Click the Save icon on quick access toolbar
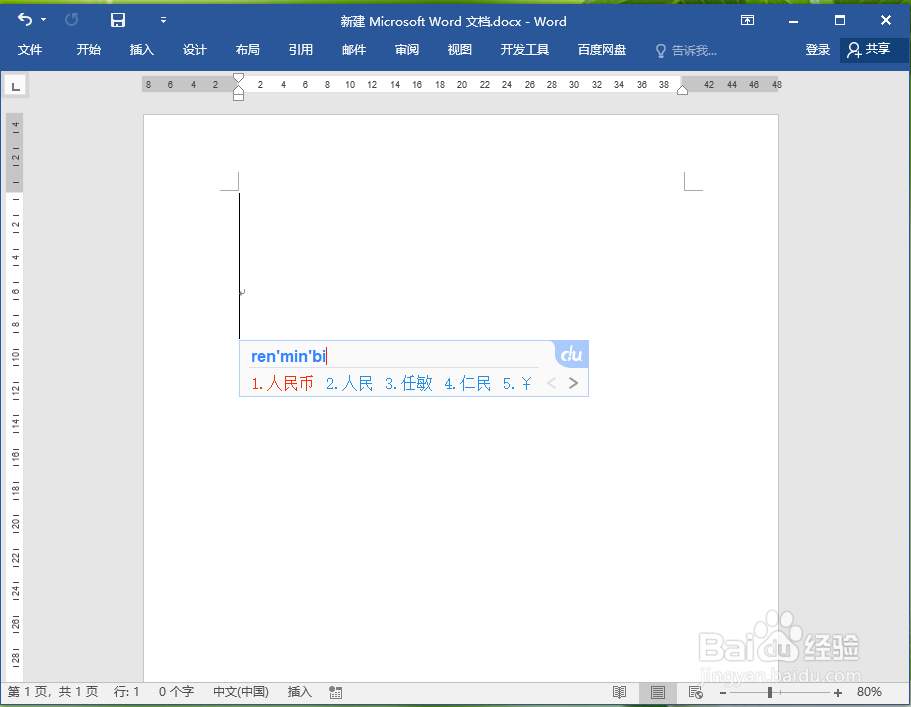The image size is (911, 707). (x=118, y=19)
